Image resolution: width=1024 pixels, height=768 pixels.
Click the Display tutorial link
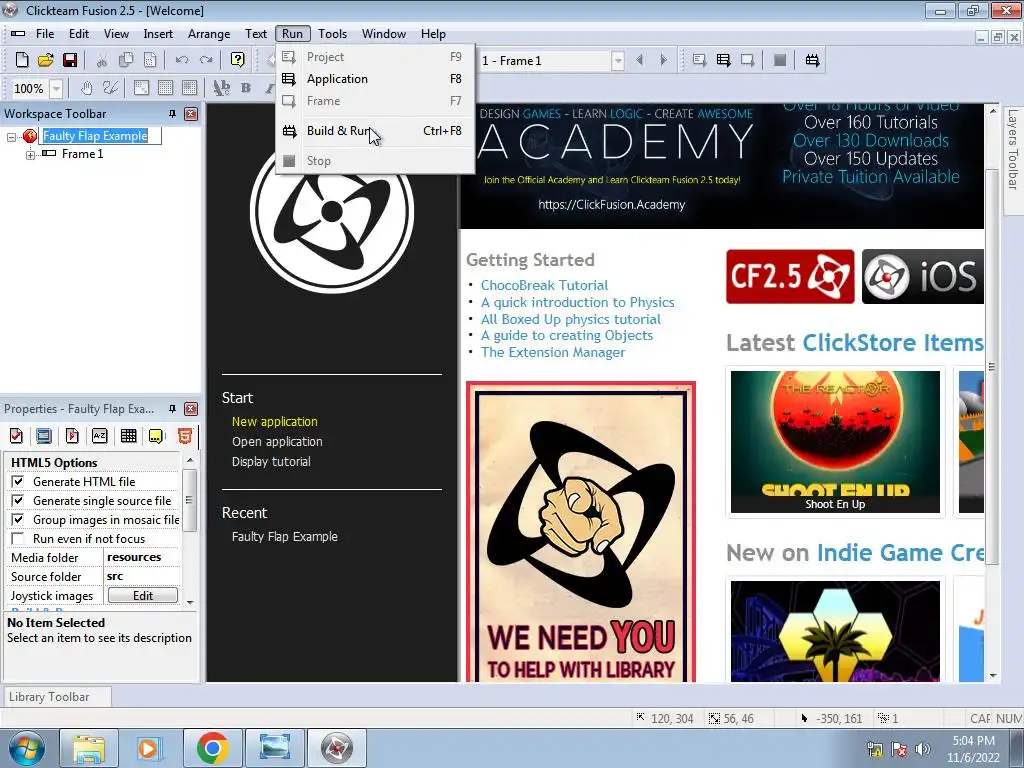(271, 461)
